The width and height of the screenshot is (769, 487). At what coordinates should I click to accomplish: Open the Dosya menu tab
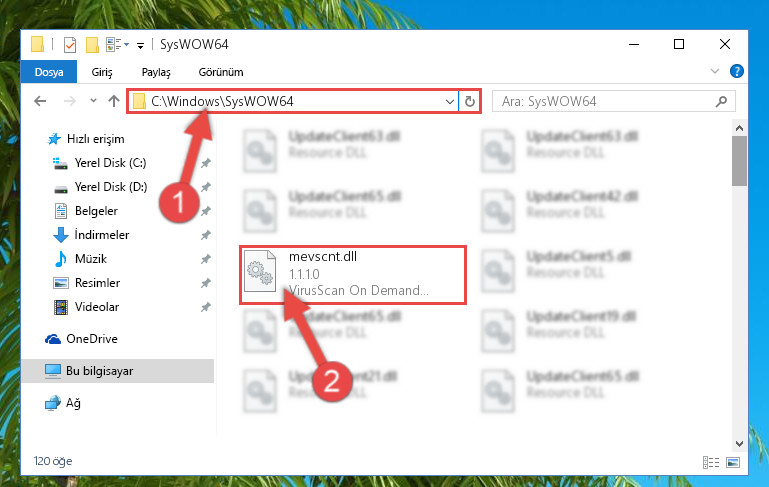click(x=49, y=72)
